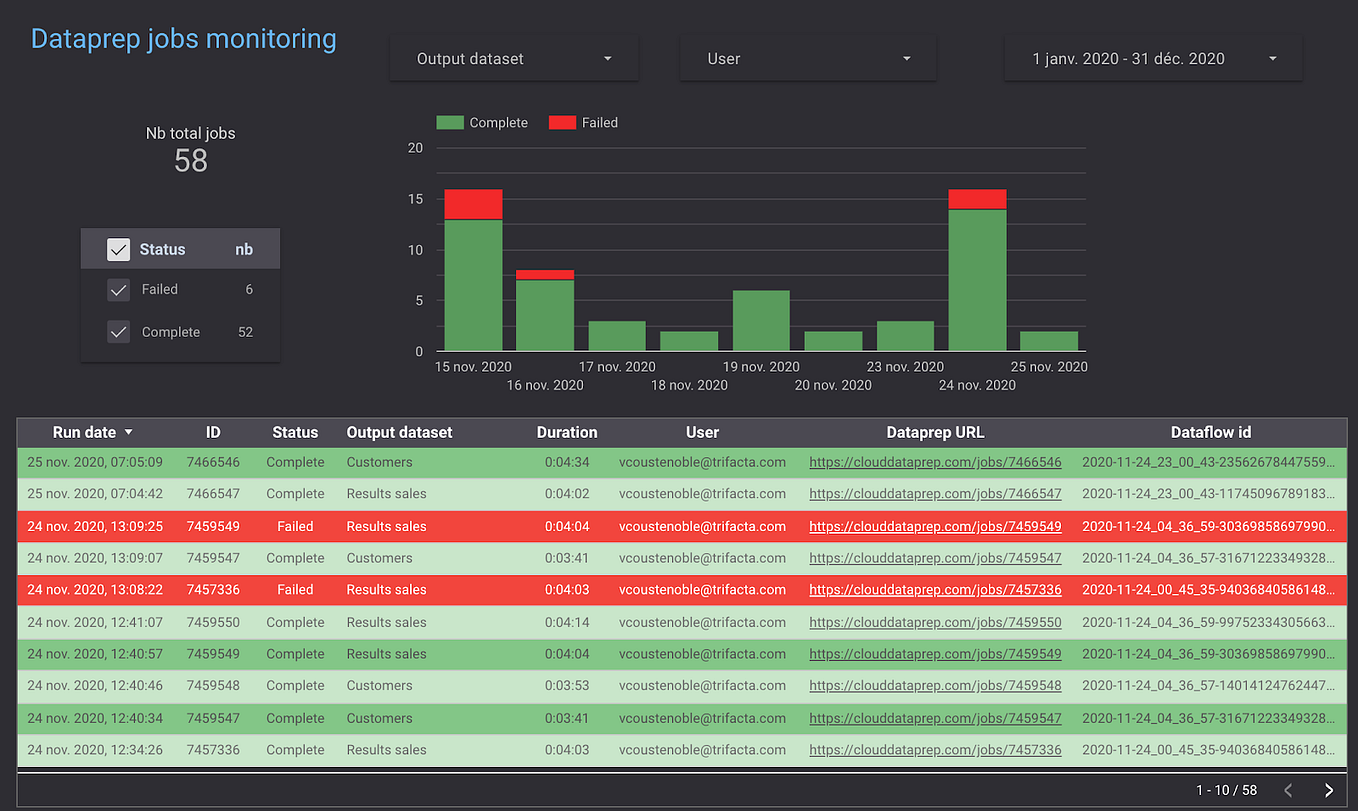Click the previous page arrow

[x=1287, y=790]
